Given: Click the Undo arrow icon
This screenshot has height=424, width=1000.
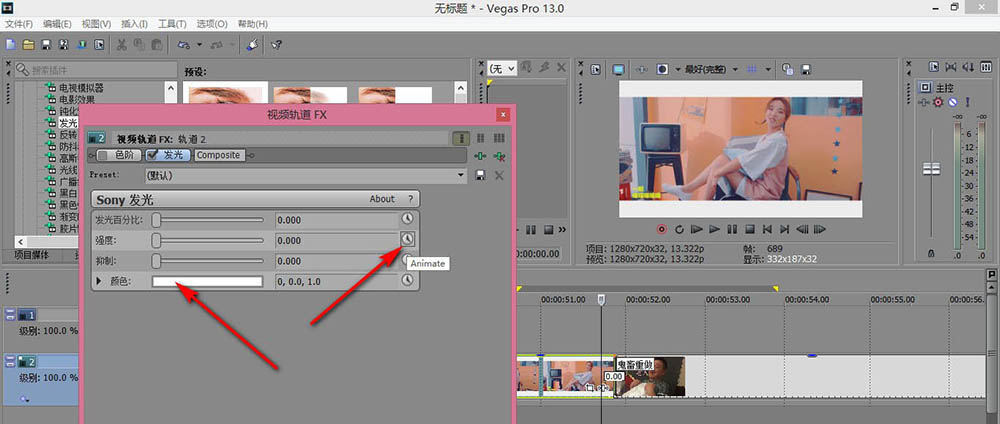Looking at the screenshot, I should 183,45.
